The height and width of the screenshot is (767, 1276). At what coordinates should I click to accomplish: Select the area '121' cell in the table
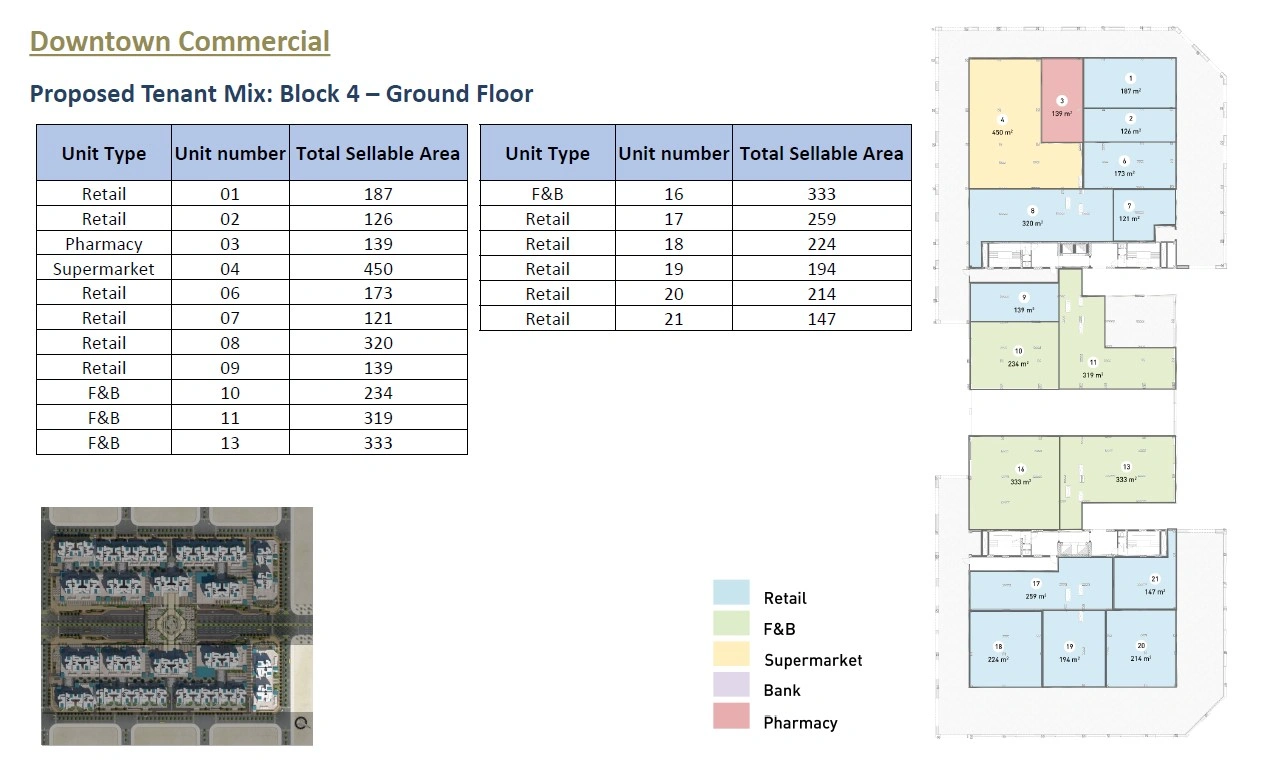click(x=378, y=318)
